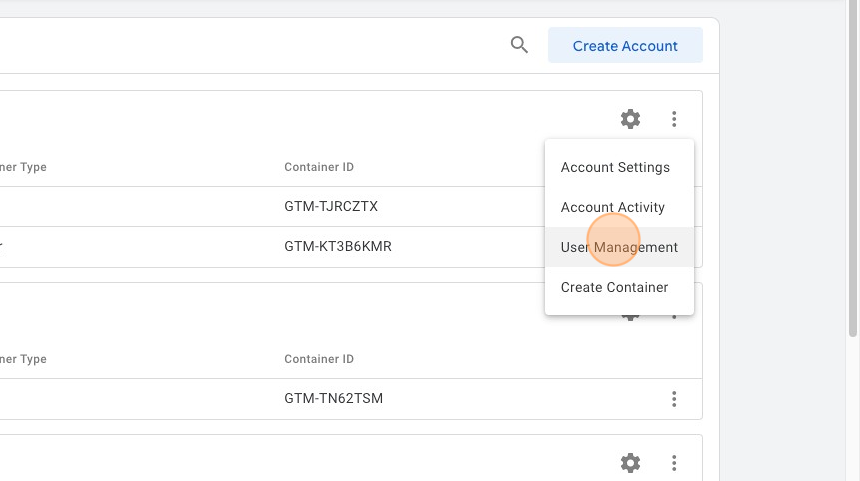The image size is (860, 481).
Task: Open the GTM-TN62TSM container row
Action: click(x=333, y=399)
